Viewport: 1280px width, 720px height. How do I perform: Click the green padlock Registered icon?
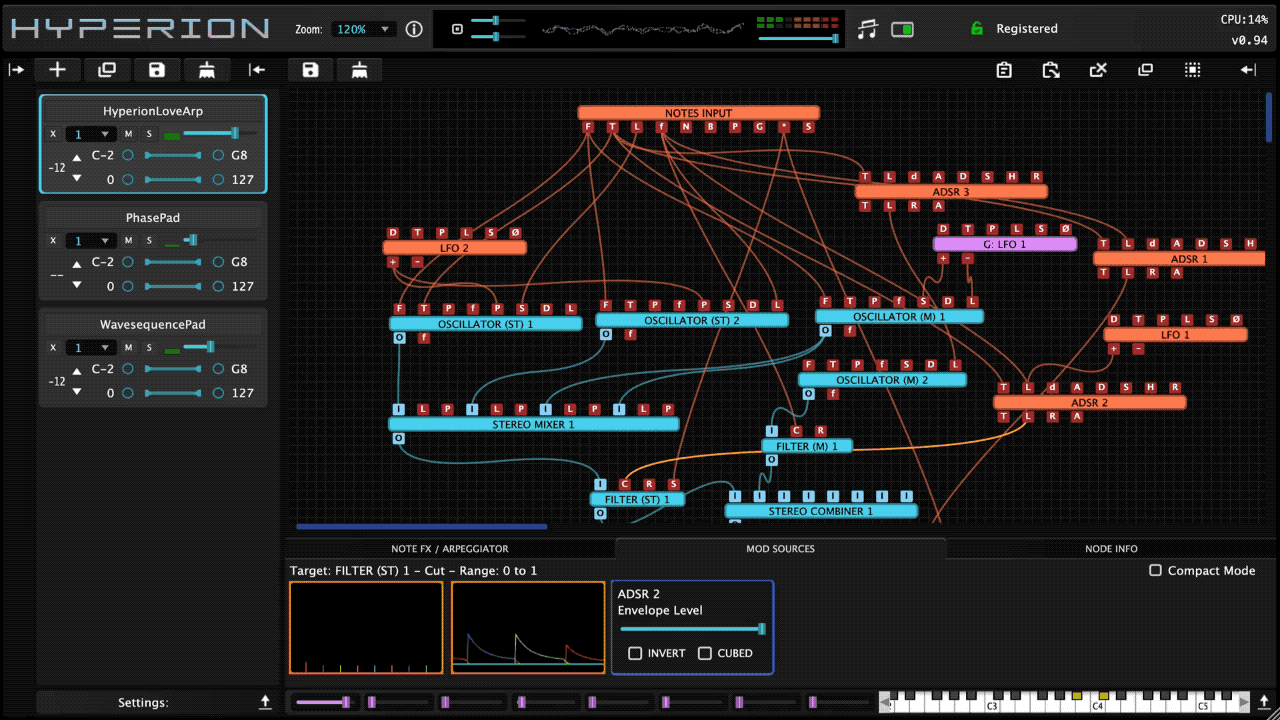[x=977, y=29]
